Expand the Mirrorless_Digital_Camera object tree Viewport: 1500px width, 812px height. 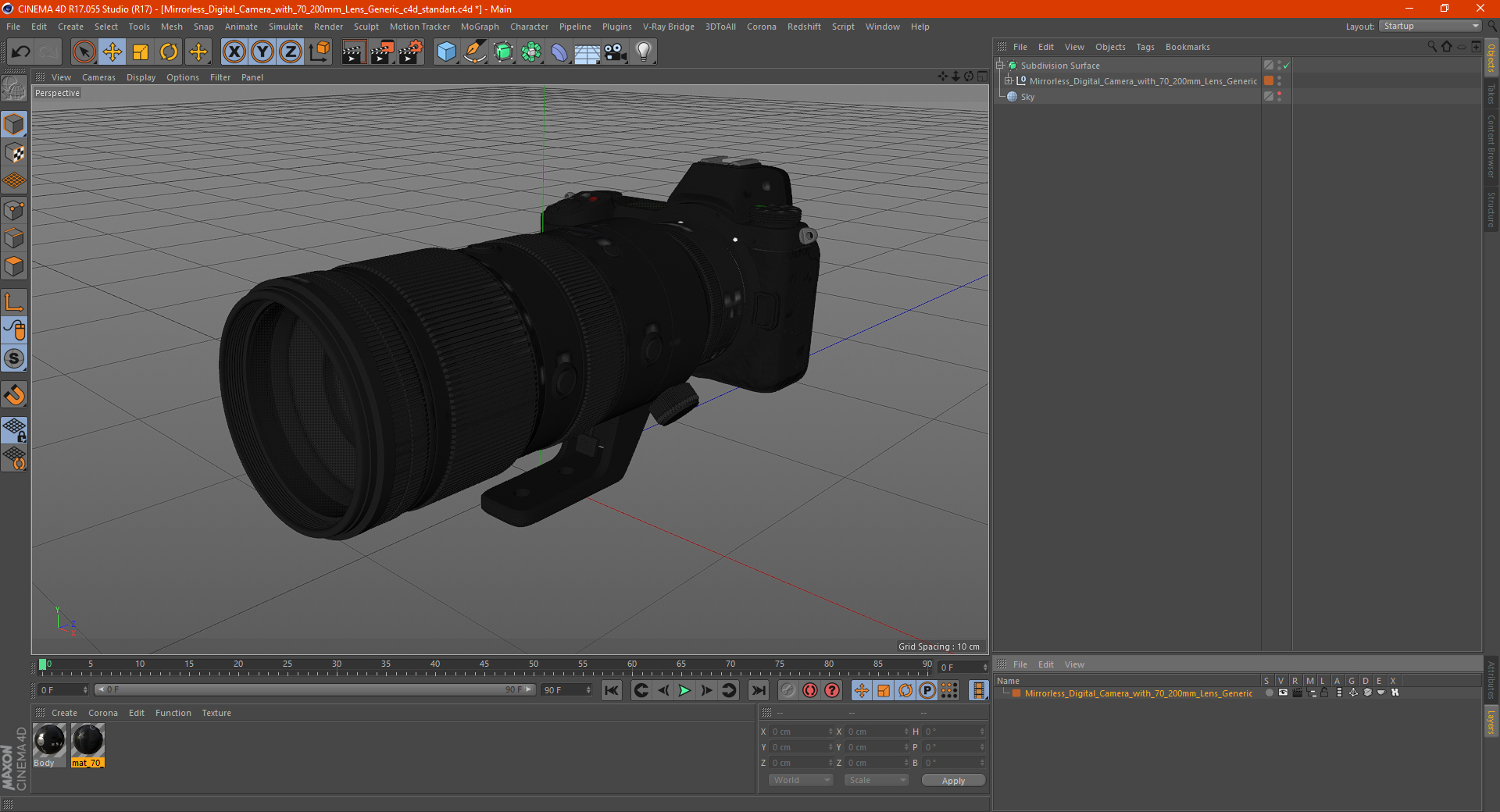point(1009,81)
